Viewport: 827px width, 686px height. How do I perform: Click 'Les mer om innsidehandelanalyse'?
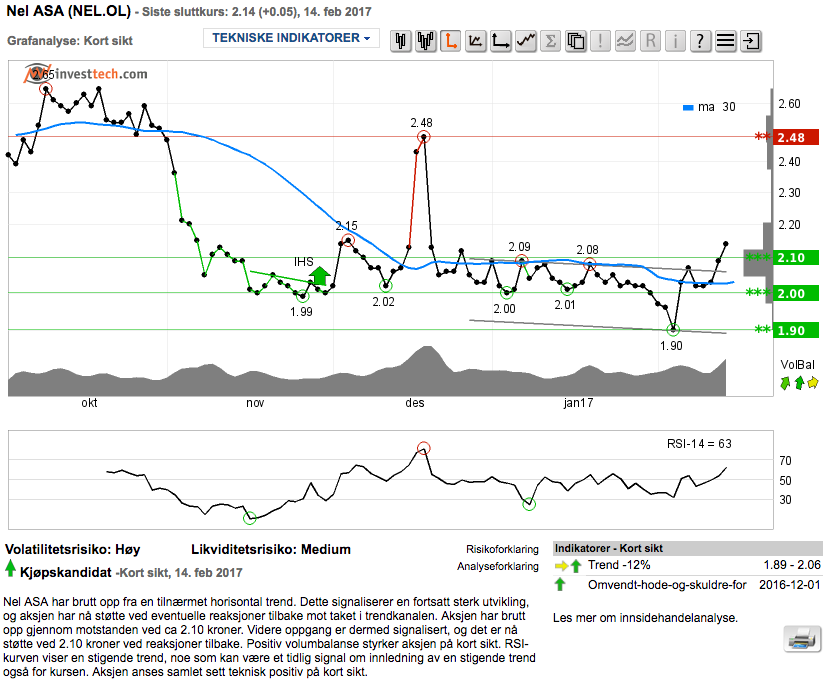[645, 618]
